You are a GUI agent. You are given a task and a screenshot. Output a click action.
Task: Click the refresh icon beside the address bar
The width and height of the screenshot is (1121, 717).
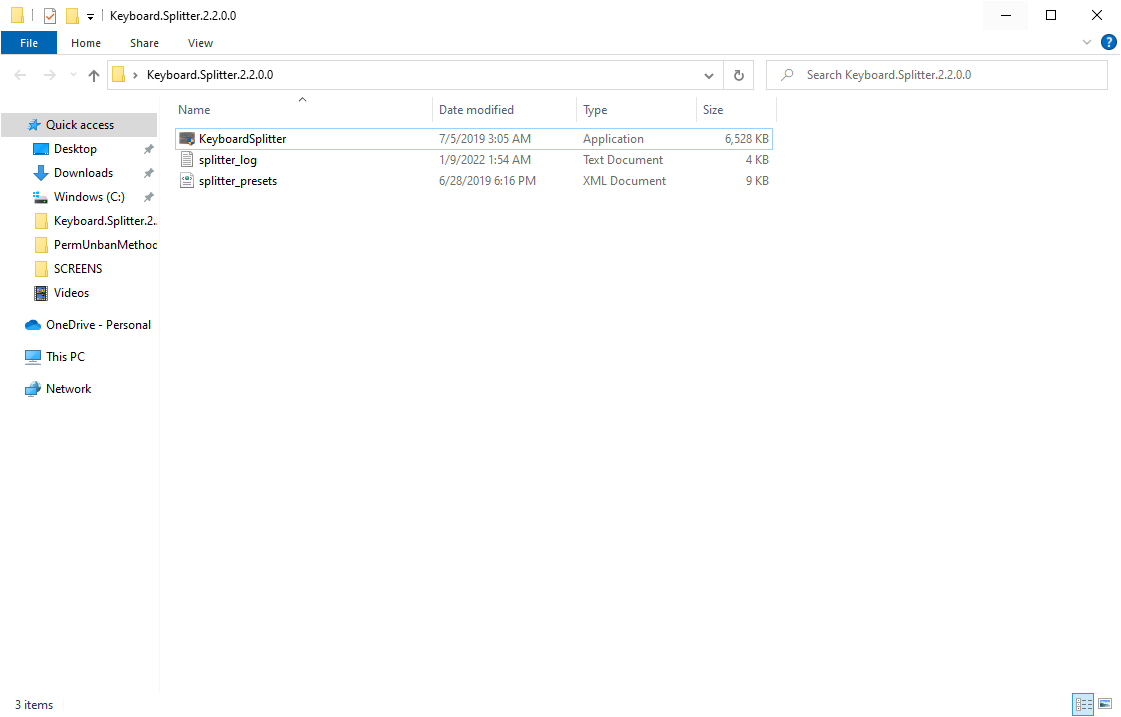(x=738, y=75)
